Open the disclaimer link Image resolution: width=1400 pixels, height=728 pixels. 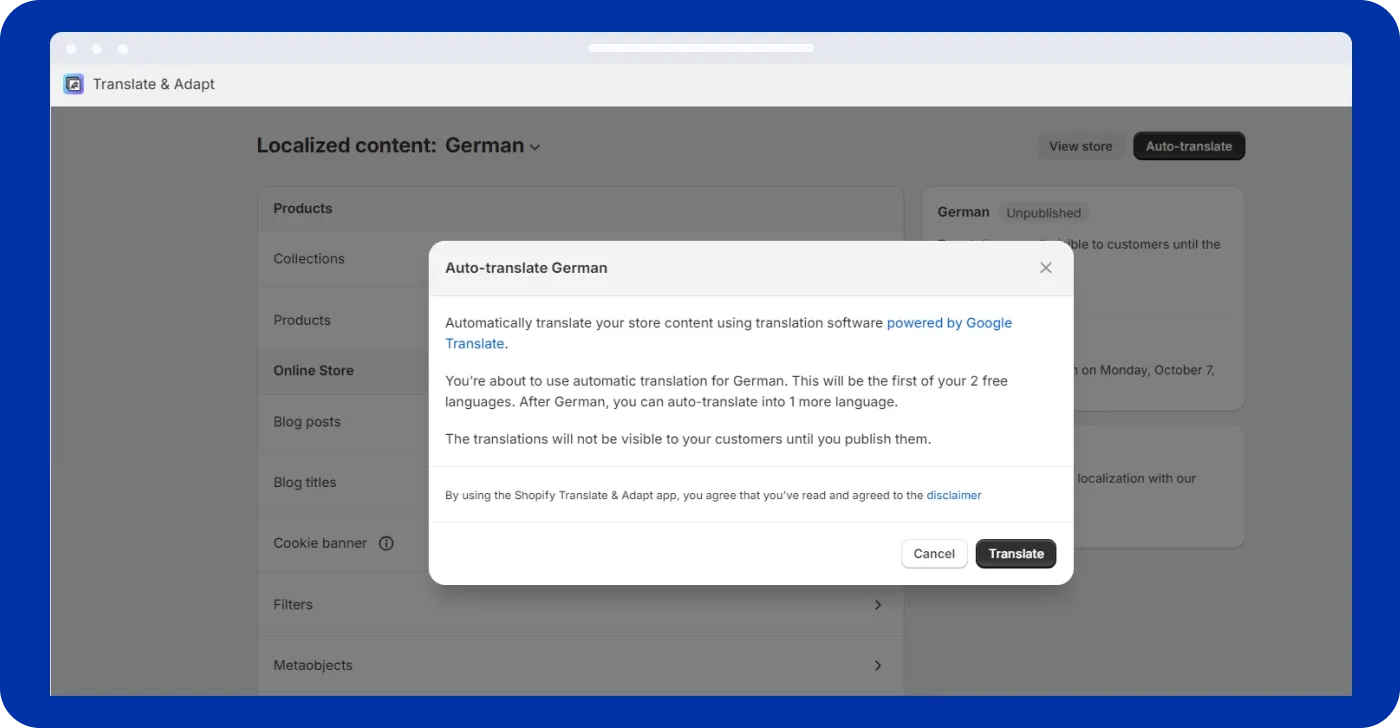point(953,495)
